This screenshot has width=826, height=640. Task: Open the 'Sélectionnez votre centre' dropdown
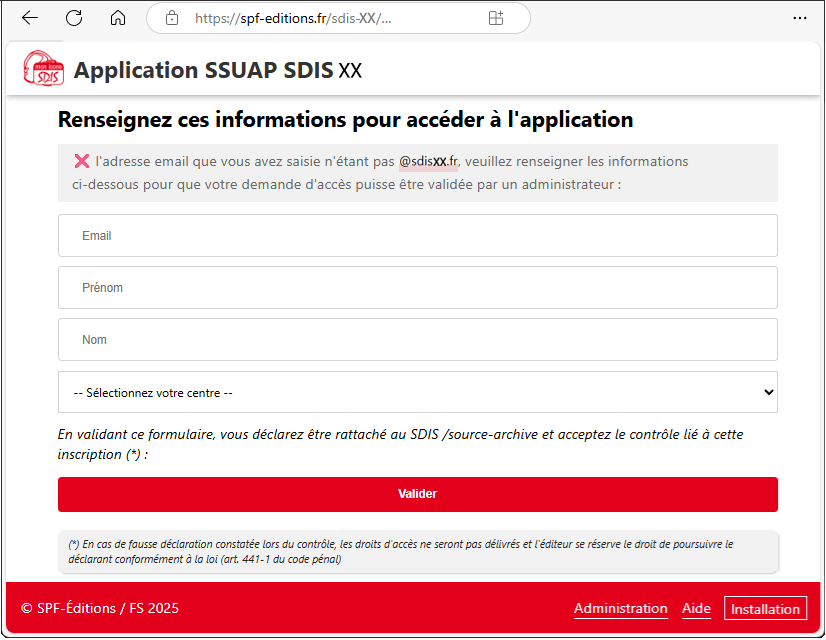coord(417,393)
